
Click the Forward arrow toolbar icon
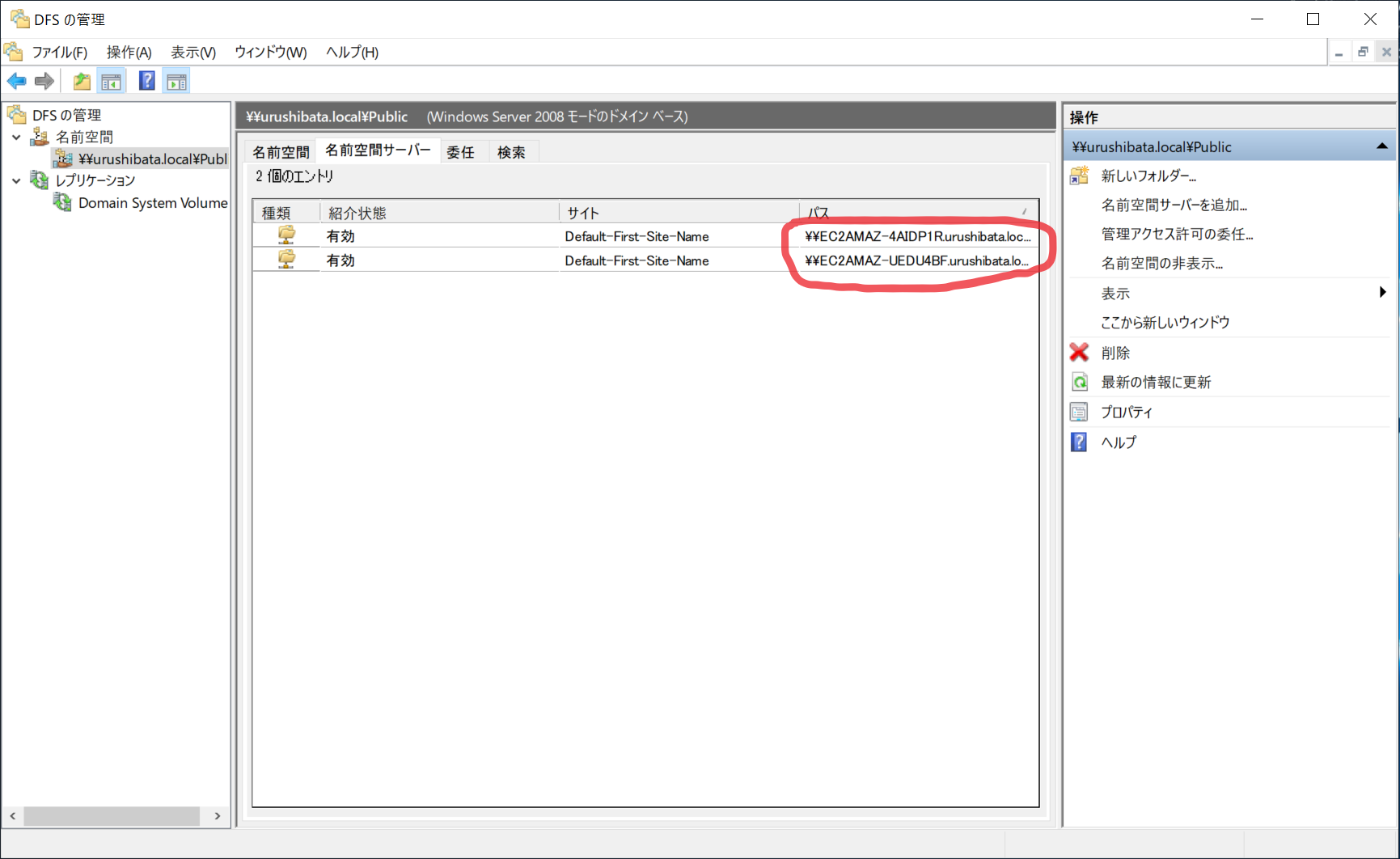44,81
